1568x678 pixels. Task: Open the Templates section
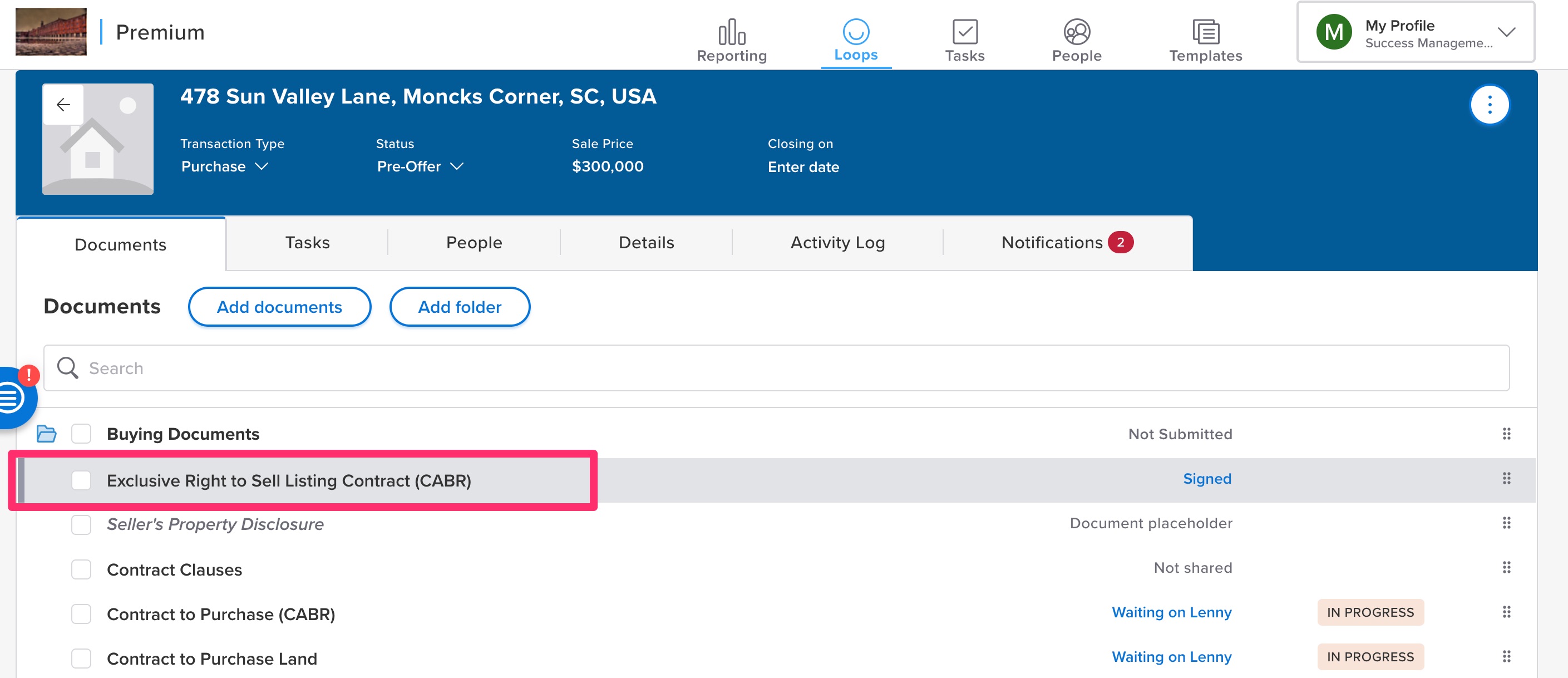(1205, 37)
